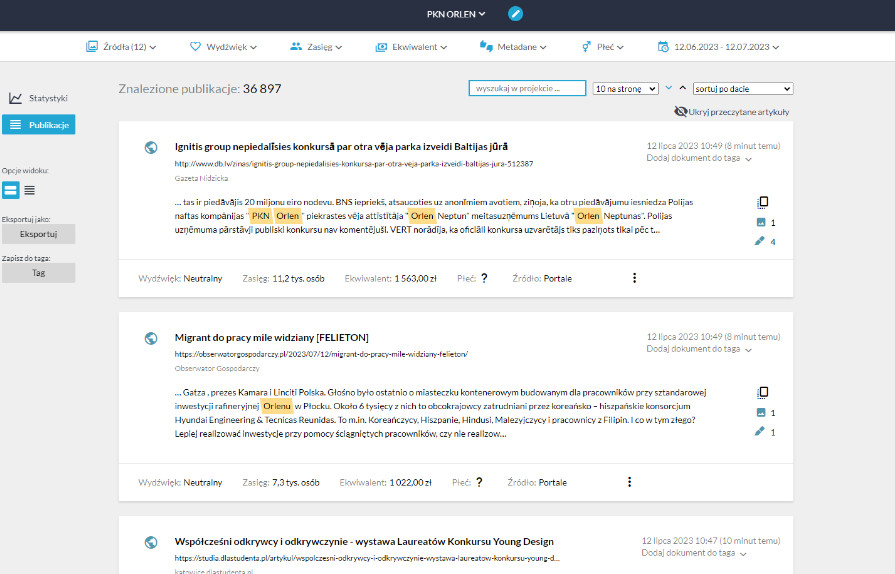Click the globe icon of Współcześni odkrywcy article
The height and width of the screenshot is (574, 895).
151,542
